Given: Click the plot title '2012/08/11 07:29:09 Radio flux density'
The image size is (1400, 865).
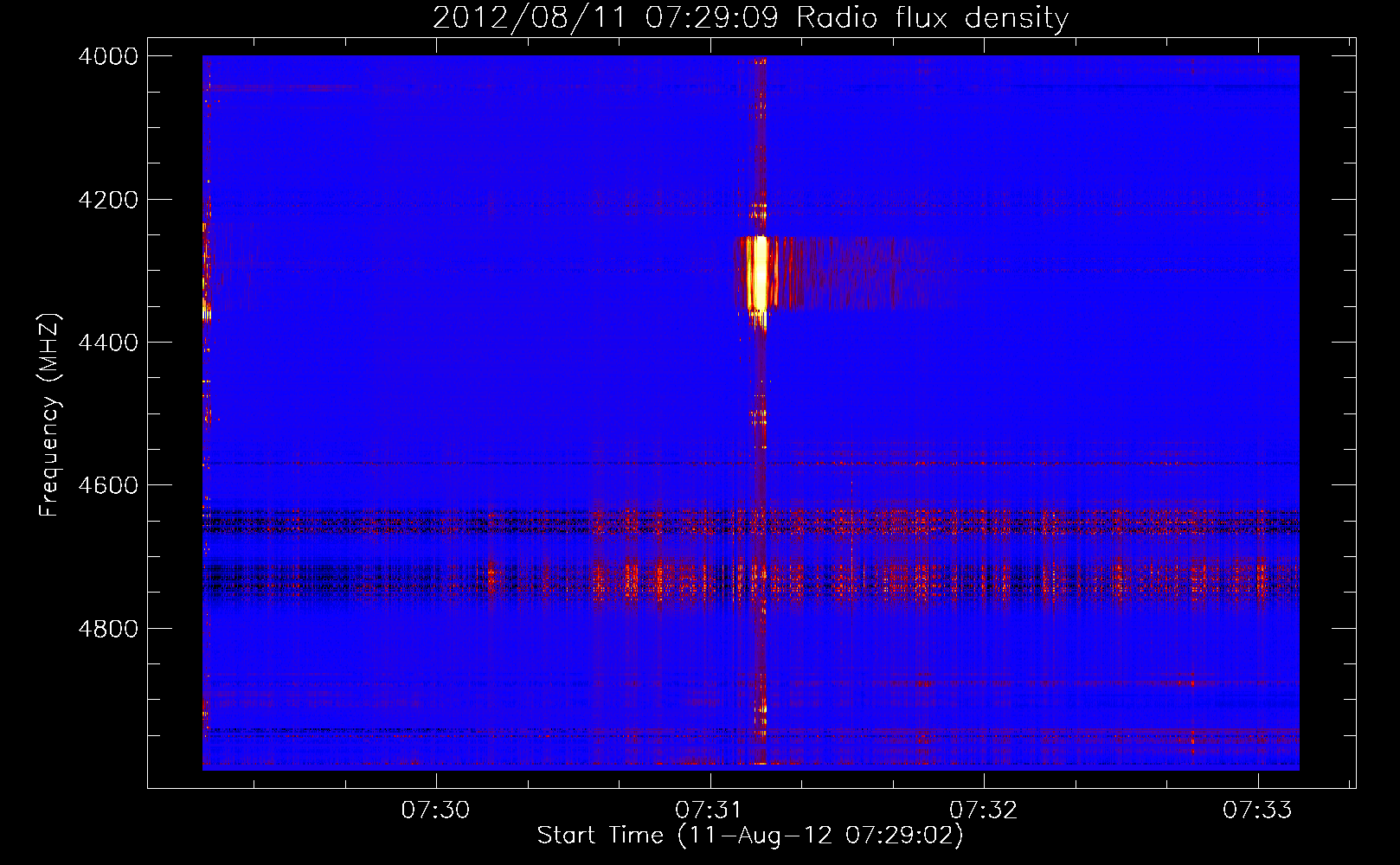Looking at the screenshot, I should point(750,18).
